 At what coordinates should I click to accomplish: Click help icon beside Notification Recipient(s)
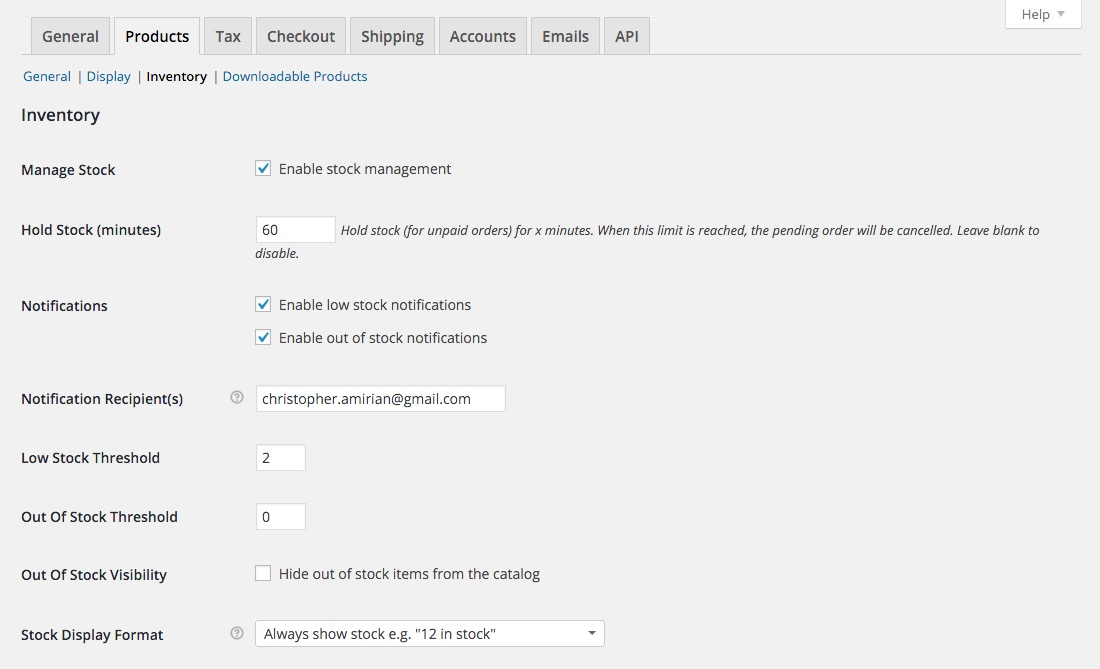tap(237, 397)
